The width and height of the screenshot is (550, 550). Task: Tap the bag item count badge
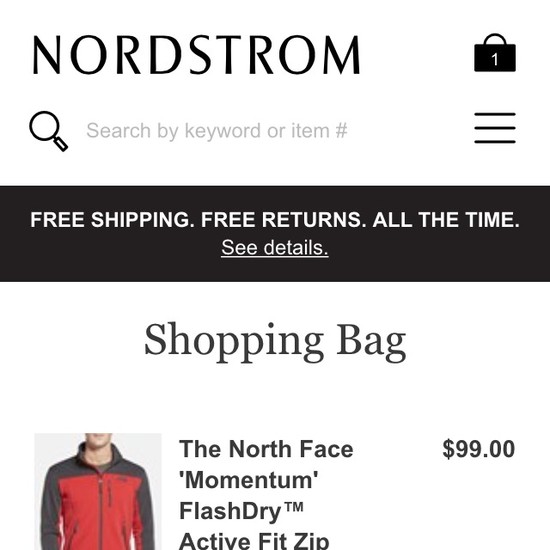495,59
